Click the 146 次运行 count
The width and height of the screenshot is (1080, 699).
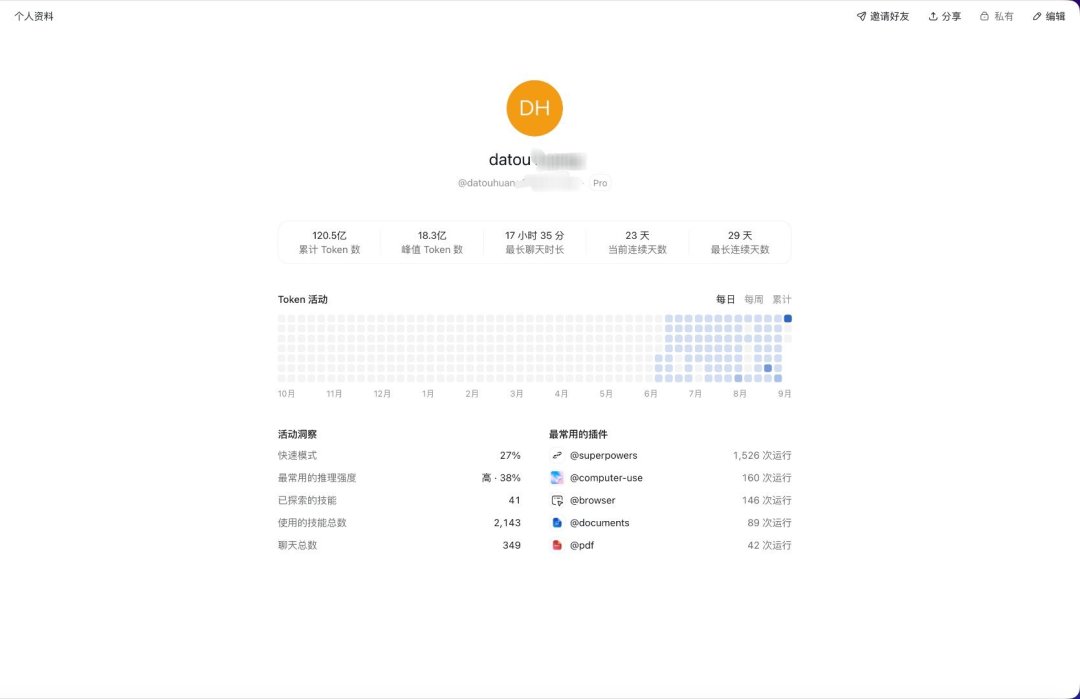click(x=767, y=501)
